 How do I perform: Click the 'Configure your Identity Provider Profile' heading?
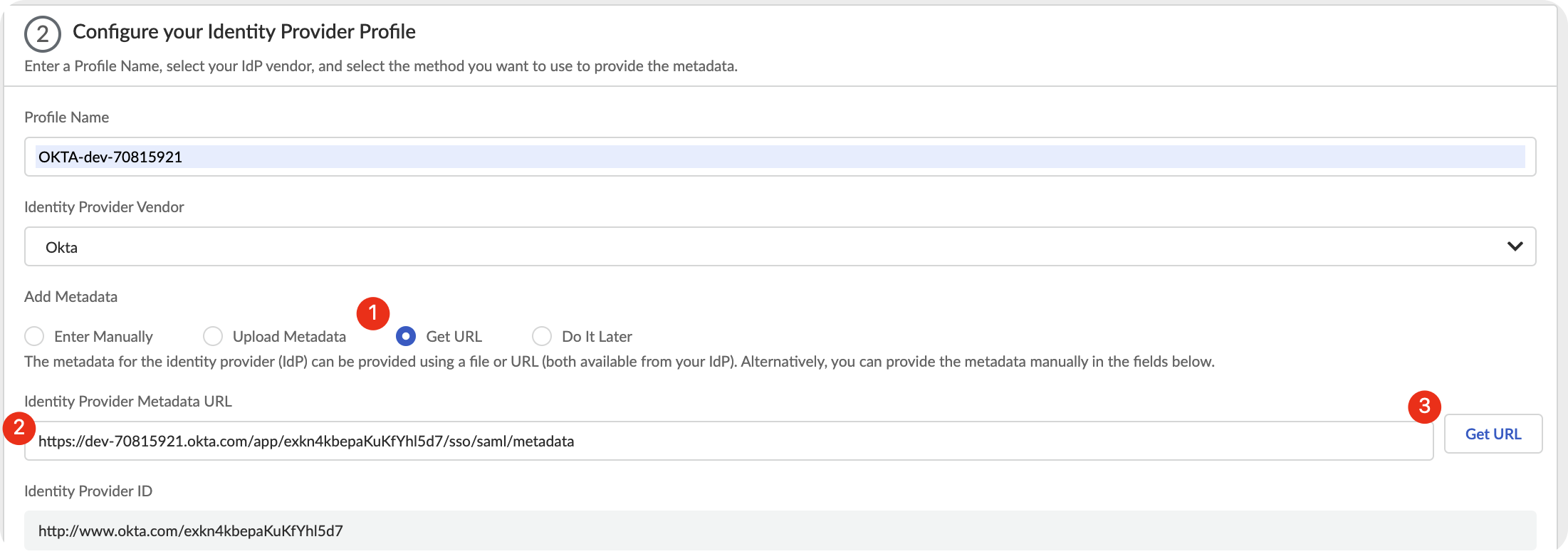(x=244, y=31)
